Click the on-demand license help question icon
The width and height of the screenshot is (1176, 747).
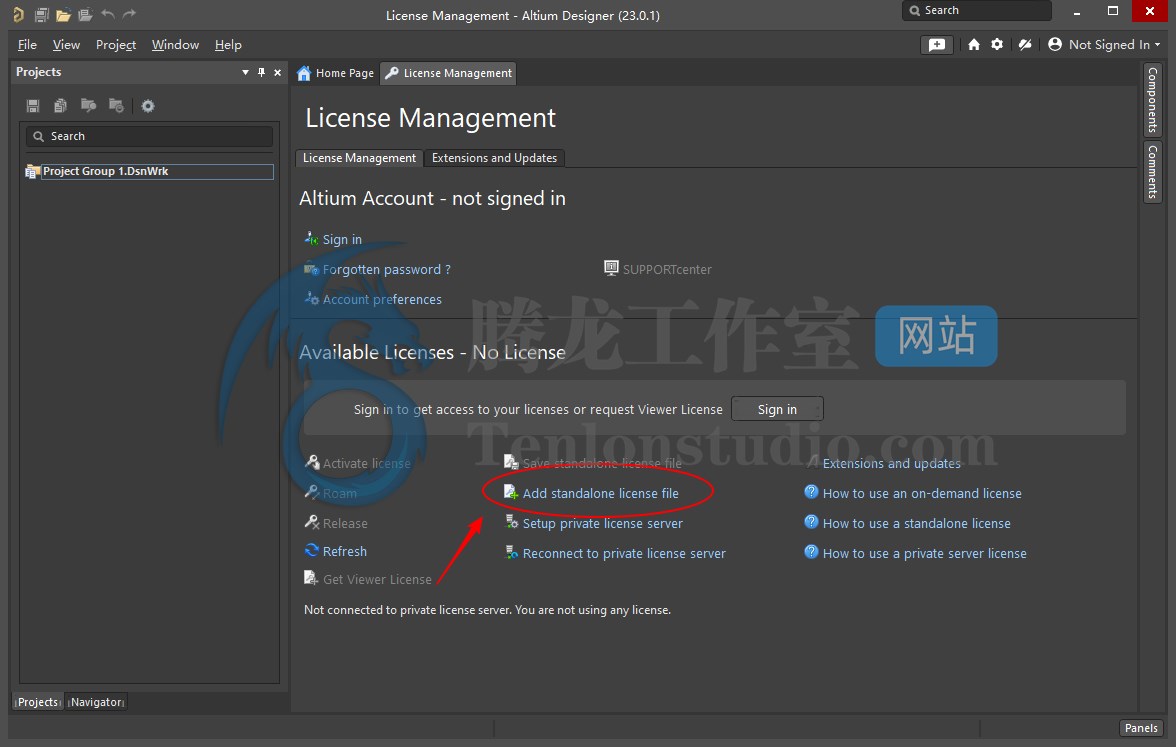811,492
